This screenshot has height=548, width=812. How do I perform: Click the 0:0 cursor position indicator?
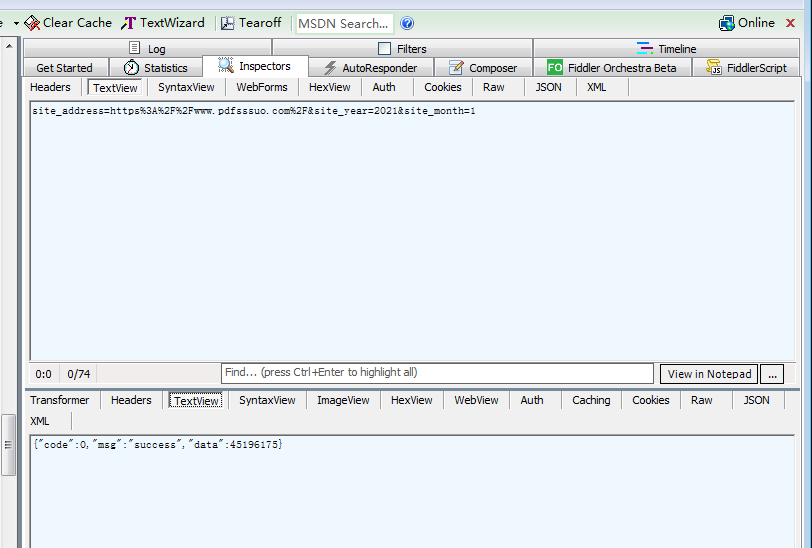[x=44, y=374]
